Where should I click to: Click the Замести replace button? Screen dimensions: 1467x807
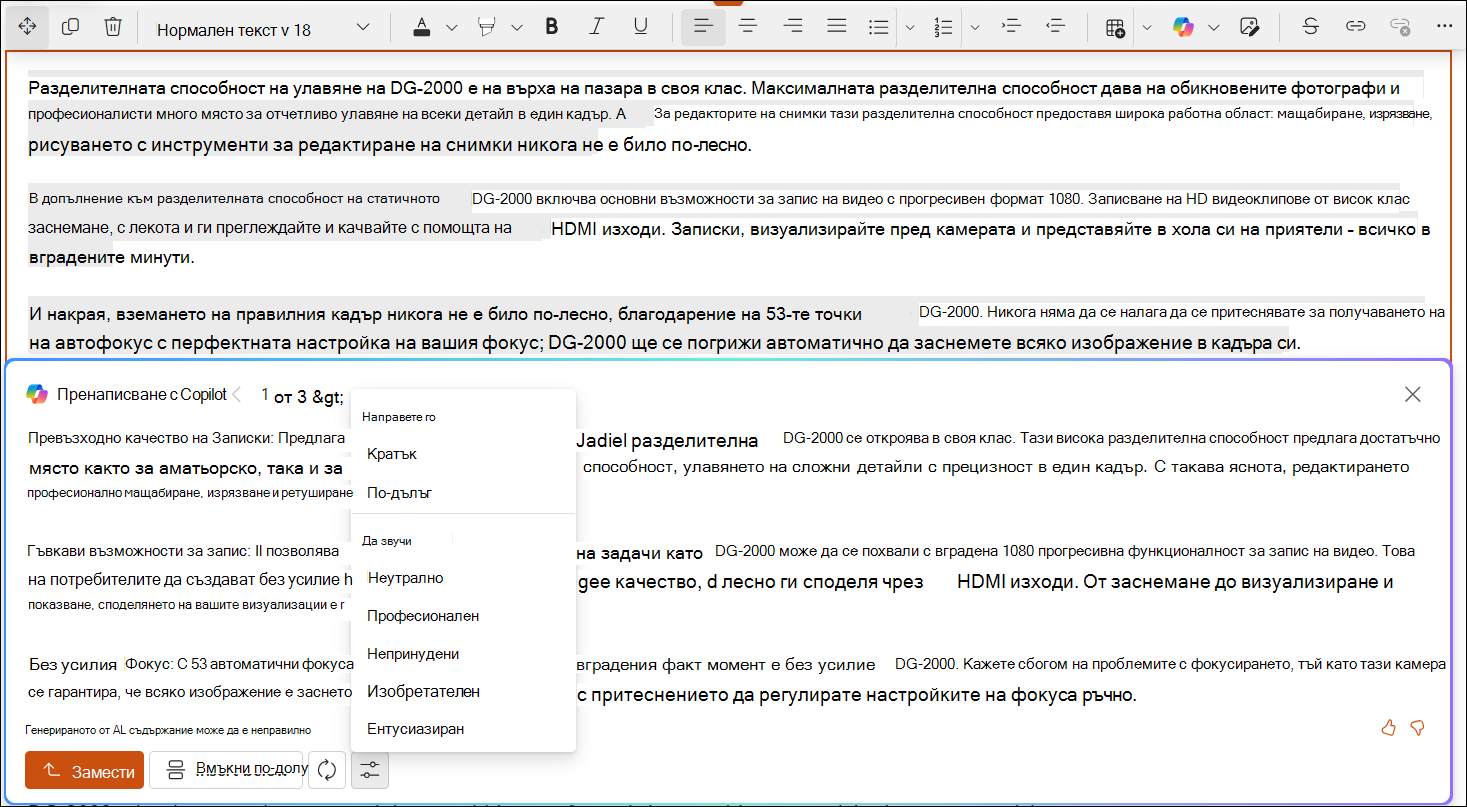pyautogui.click(x=85, y=770)
